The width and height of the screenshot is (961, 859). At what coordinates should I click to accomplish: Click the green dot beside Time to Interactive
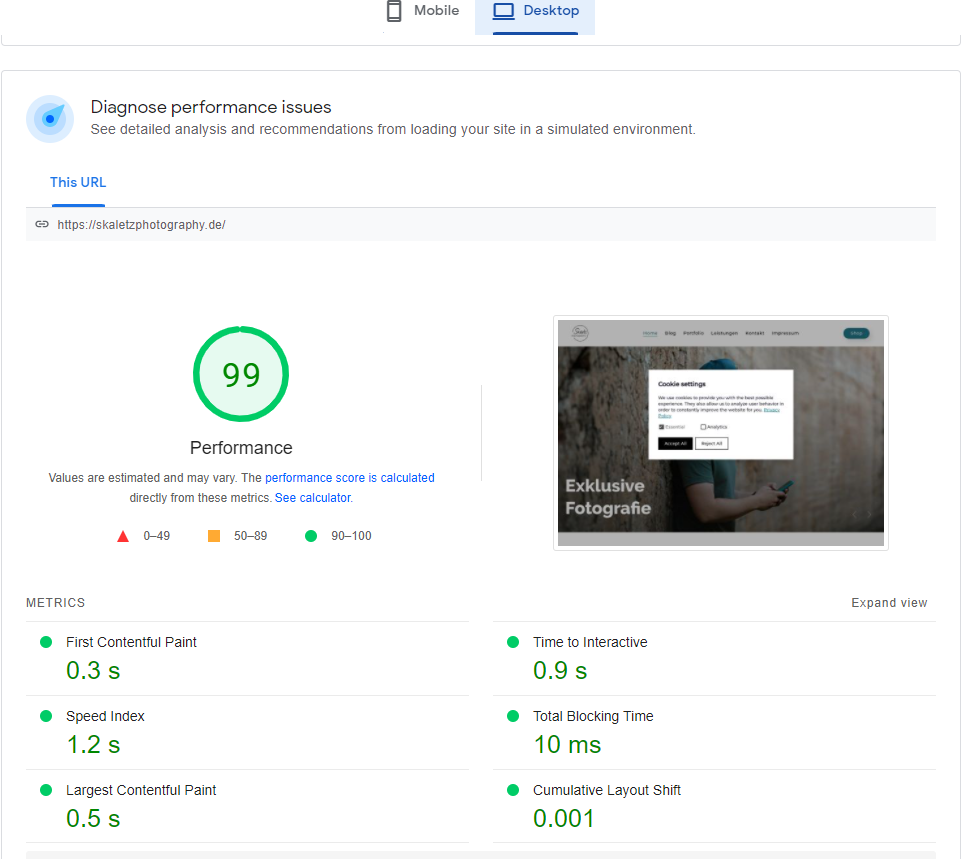pyautogui.click(x=513, y=642)
